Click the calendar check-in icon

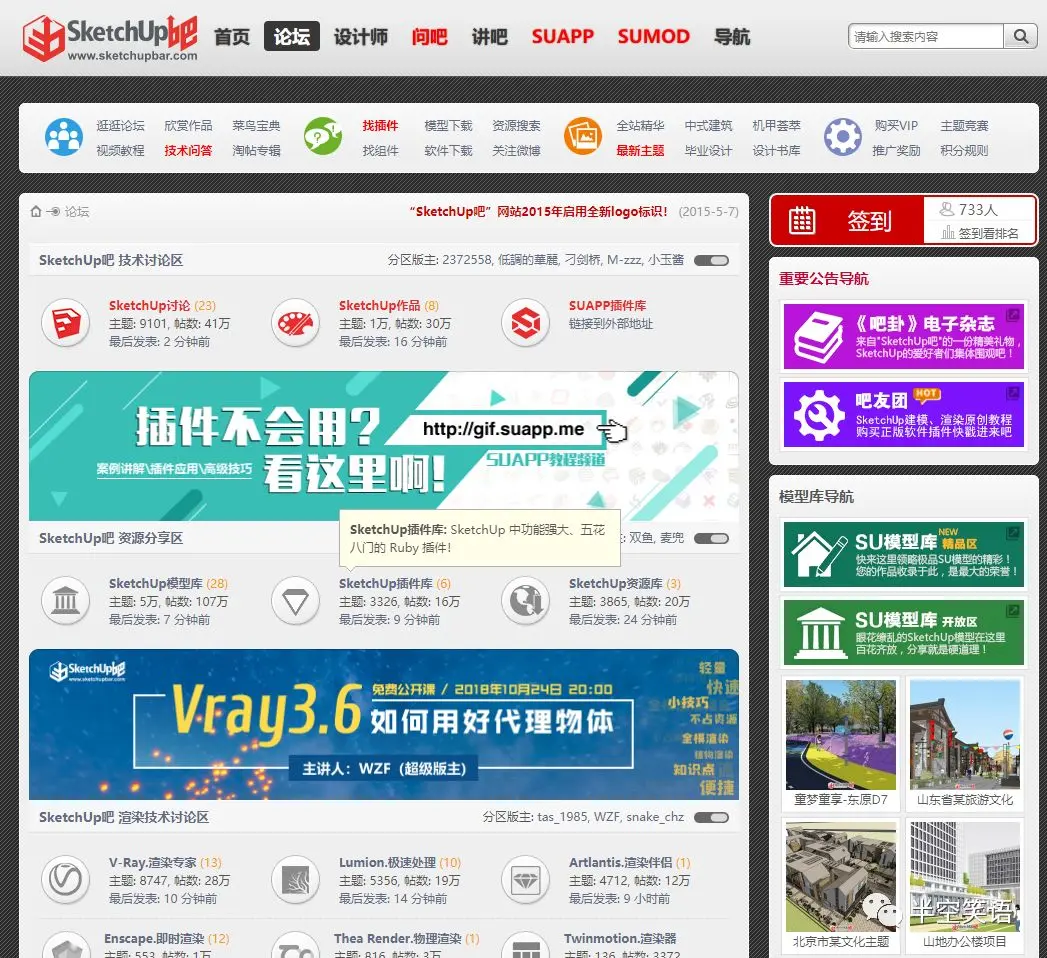point(801,220)
